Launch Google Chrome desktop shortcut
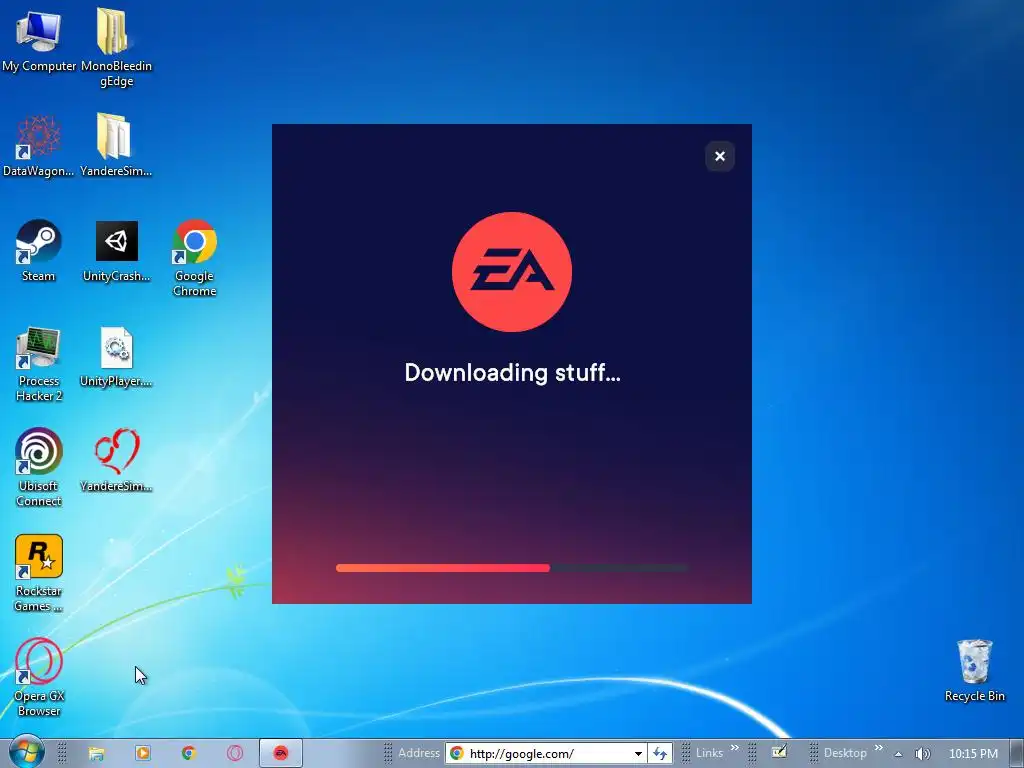The width and height of the screenshot is (1024, 768). pos(195,257)
